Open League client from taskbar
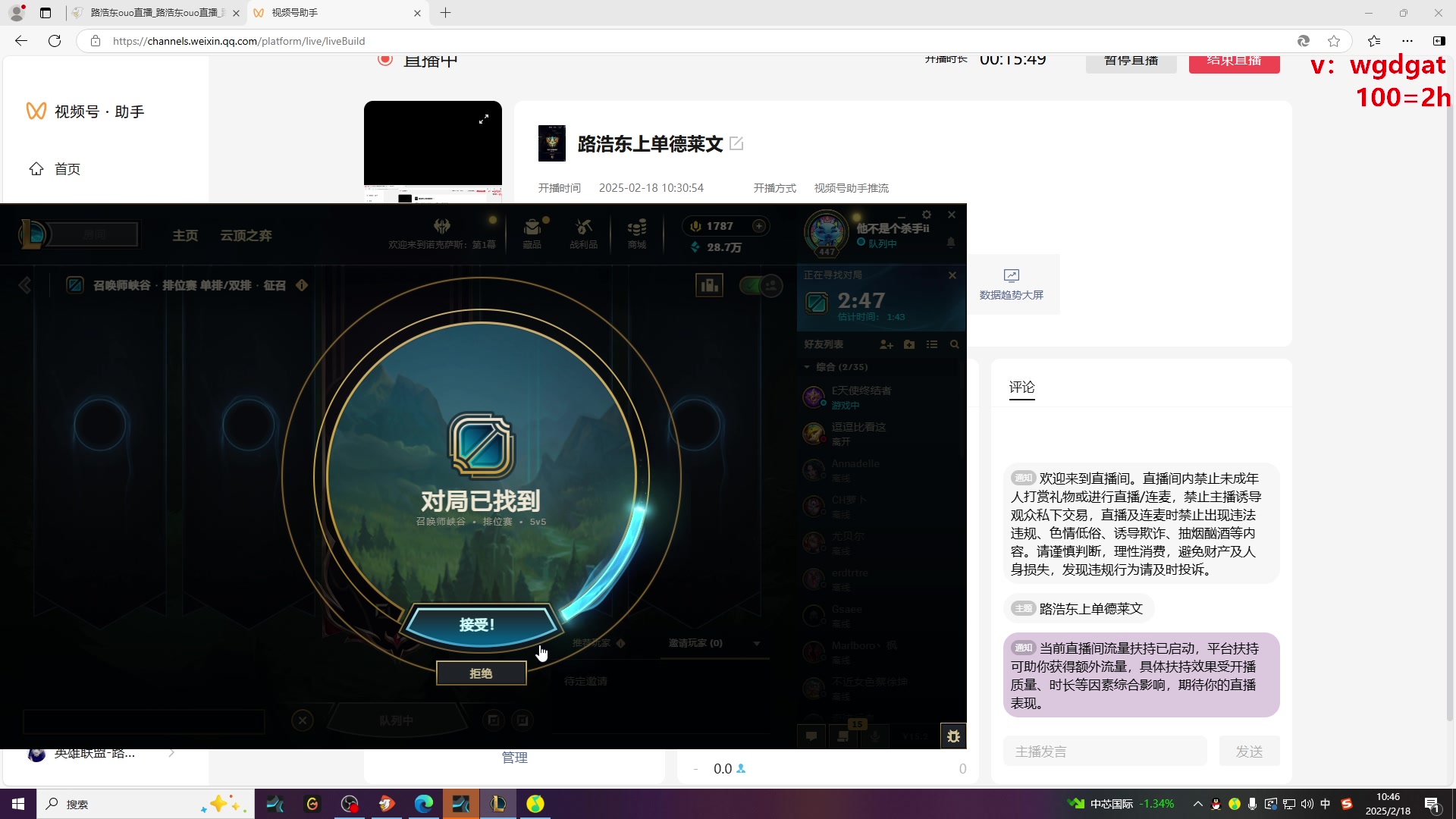The width and height of the screenshot is (1456, 819). point(498,804)
